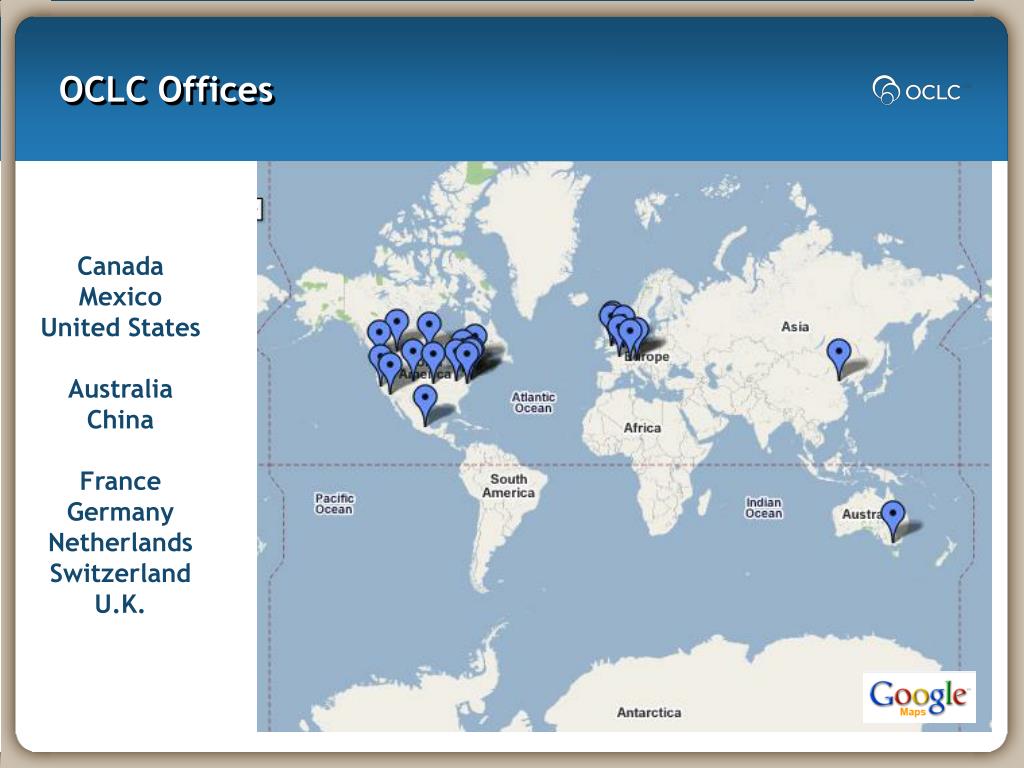This screenshot has height=768, width=1024.
Task: Click the OCLC logo in the header
Action: pyautogui.click(x=917, y=90)
